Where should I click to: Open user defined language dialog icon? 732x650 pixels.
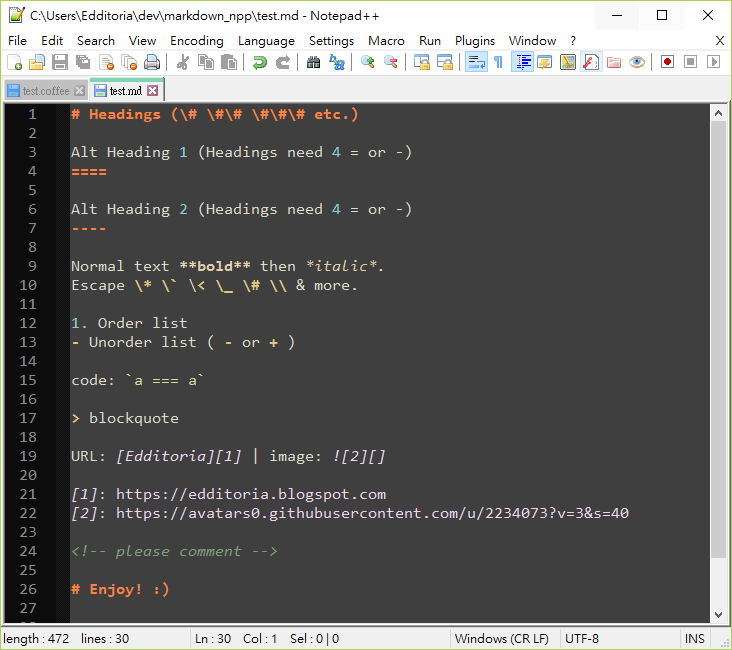545,62
